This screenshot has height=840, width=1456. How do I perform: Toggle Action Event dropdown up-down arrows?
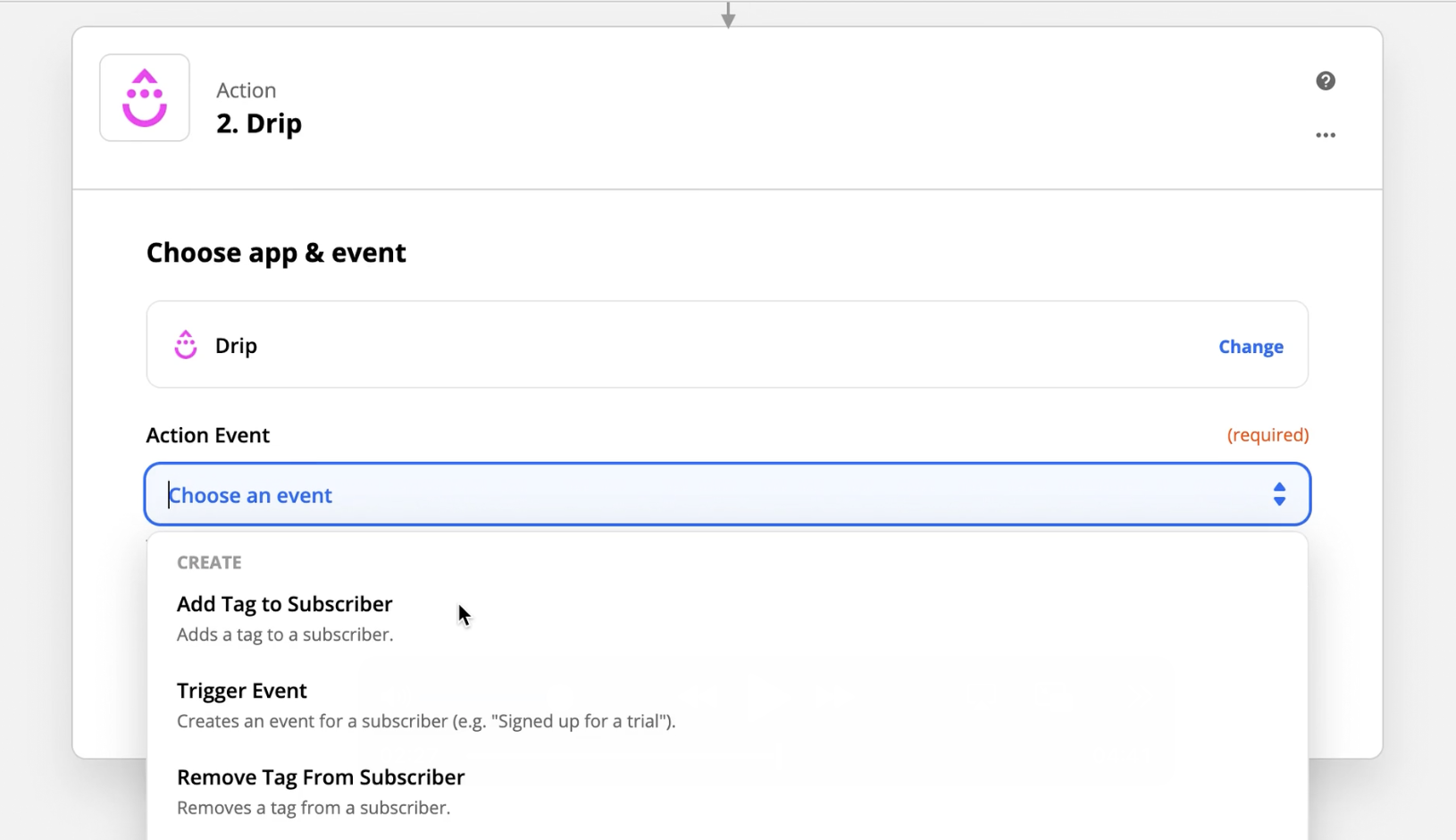click(x=1279, y=494)
